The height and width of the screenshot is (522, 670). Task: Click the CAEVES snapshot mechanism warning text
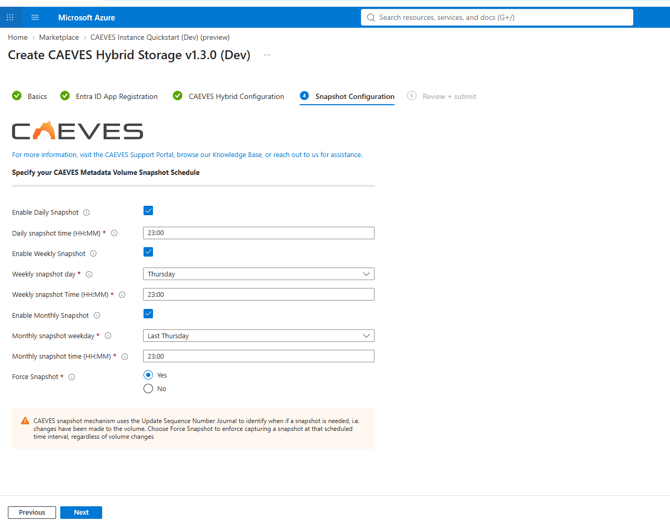click(196, 429)
